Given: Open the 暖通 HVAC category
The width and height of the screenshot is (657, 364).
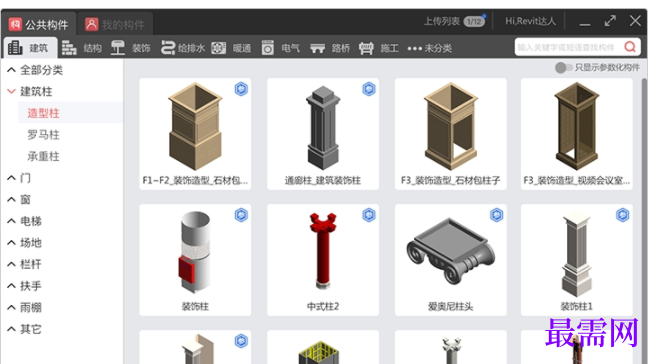Looking at the screenshot, I should (231, 48).
